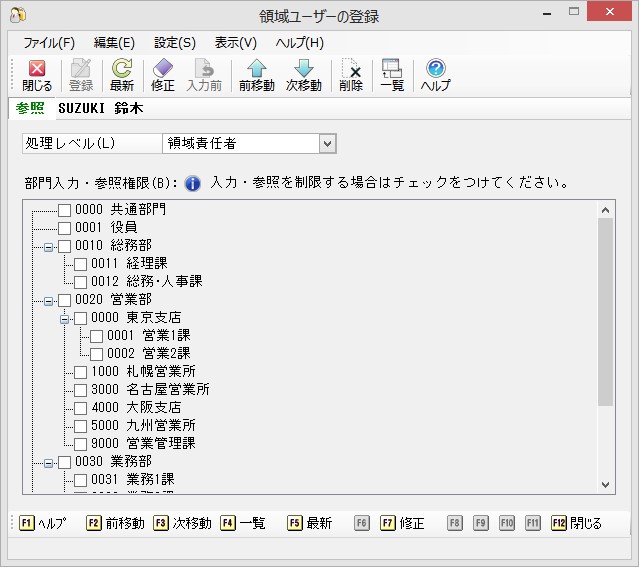This screenshot has height=567, width=639.
Task: Check the 0000 共通部門 checkbox
Action: 65,210
